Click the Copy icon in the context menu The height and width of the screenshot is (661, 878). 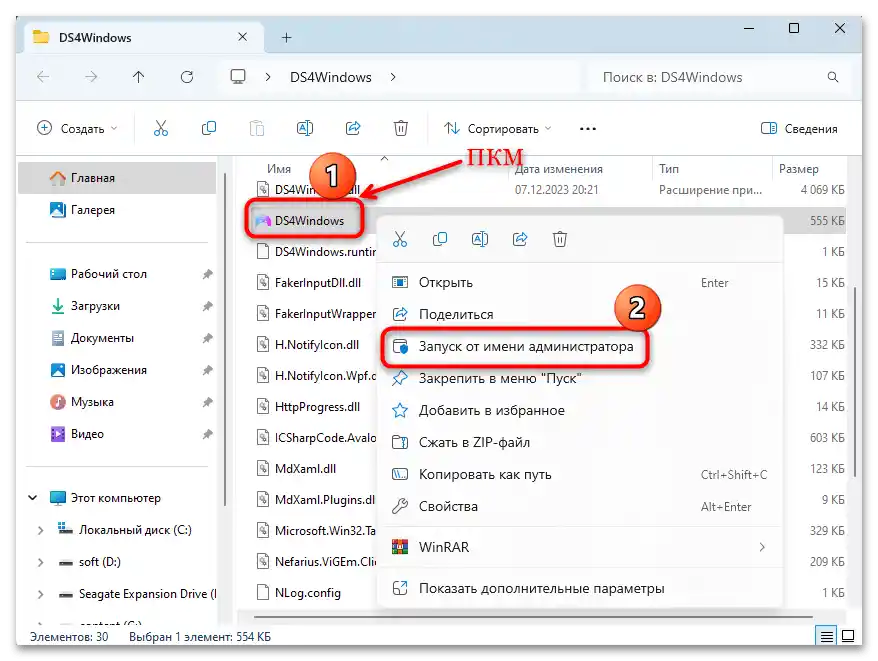click(440, 239)
